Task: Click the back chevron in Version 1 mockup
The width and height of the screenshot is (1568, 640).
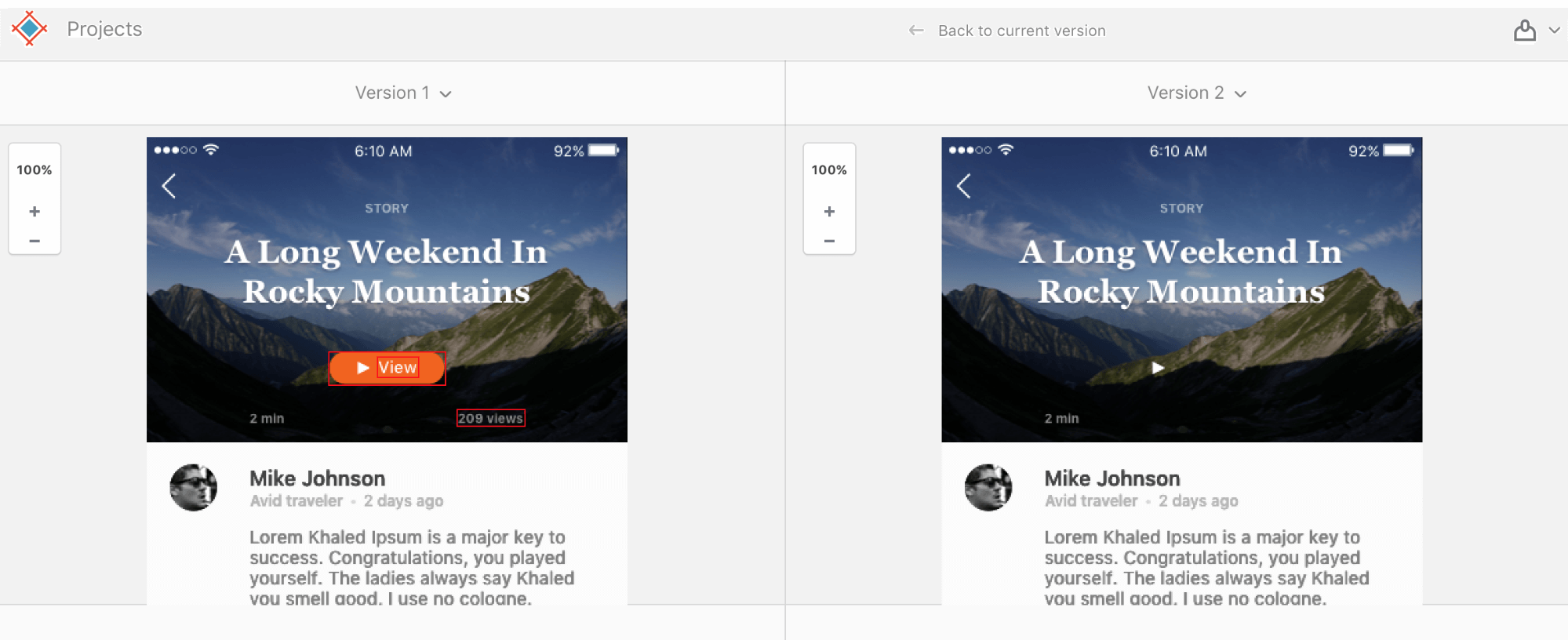Action: pos(169,186)
